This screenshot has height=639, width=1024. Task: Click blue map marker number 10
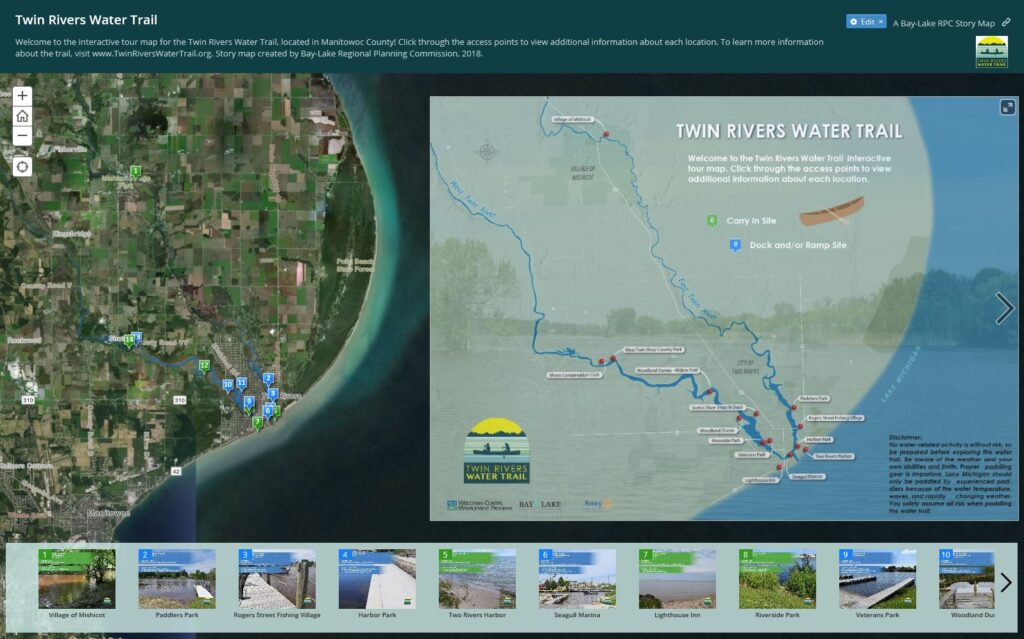[228, 384]
